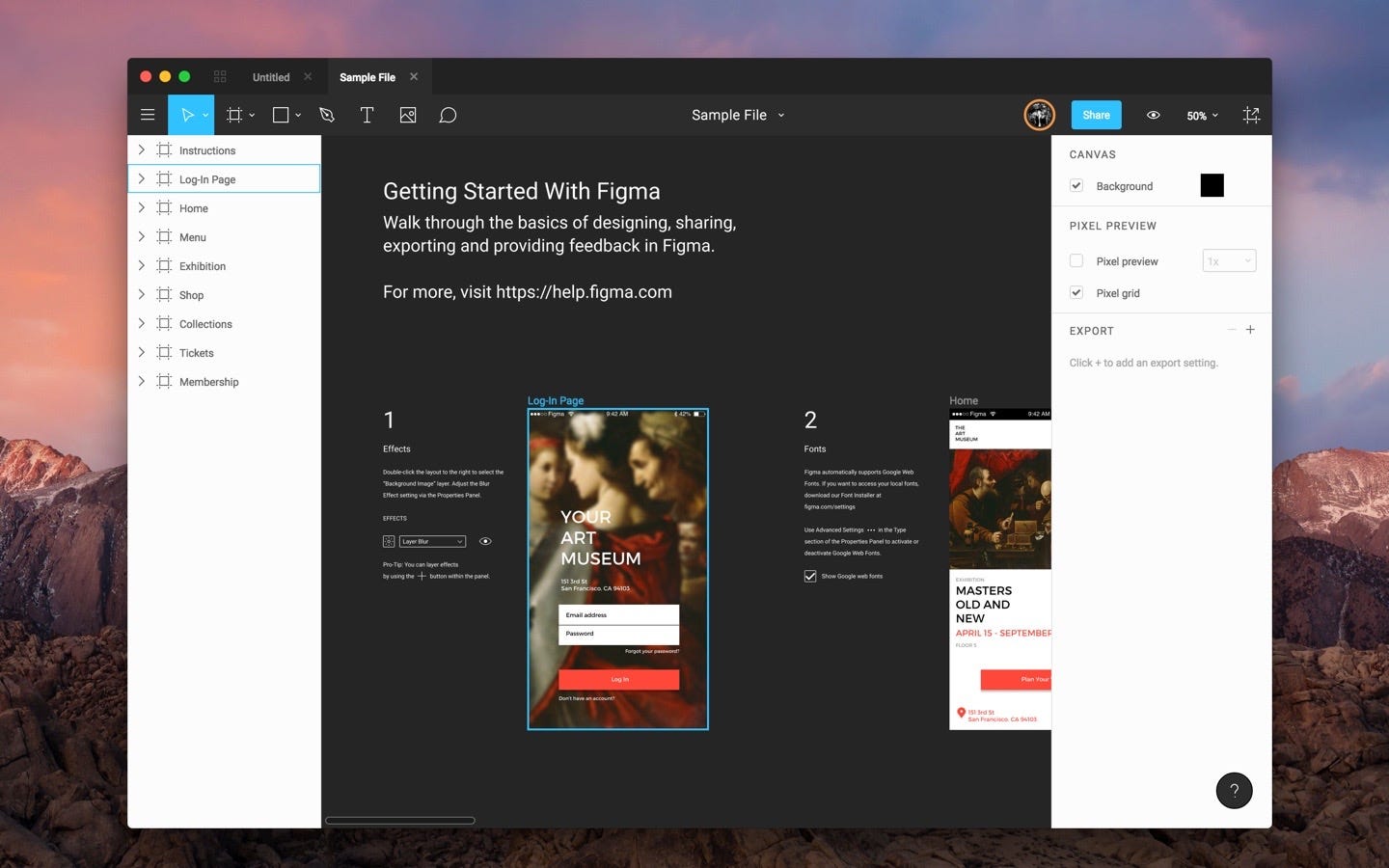This screenshot has height=868, width=1389.
Task: Add an export setting with plus
Action: 1250,330
